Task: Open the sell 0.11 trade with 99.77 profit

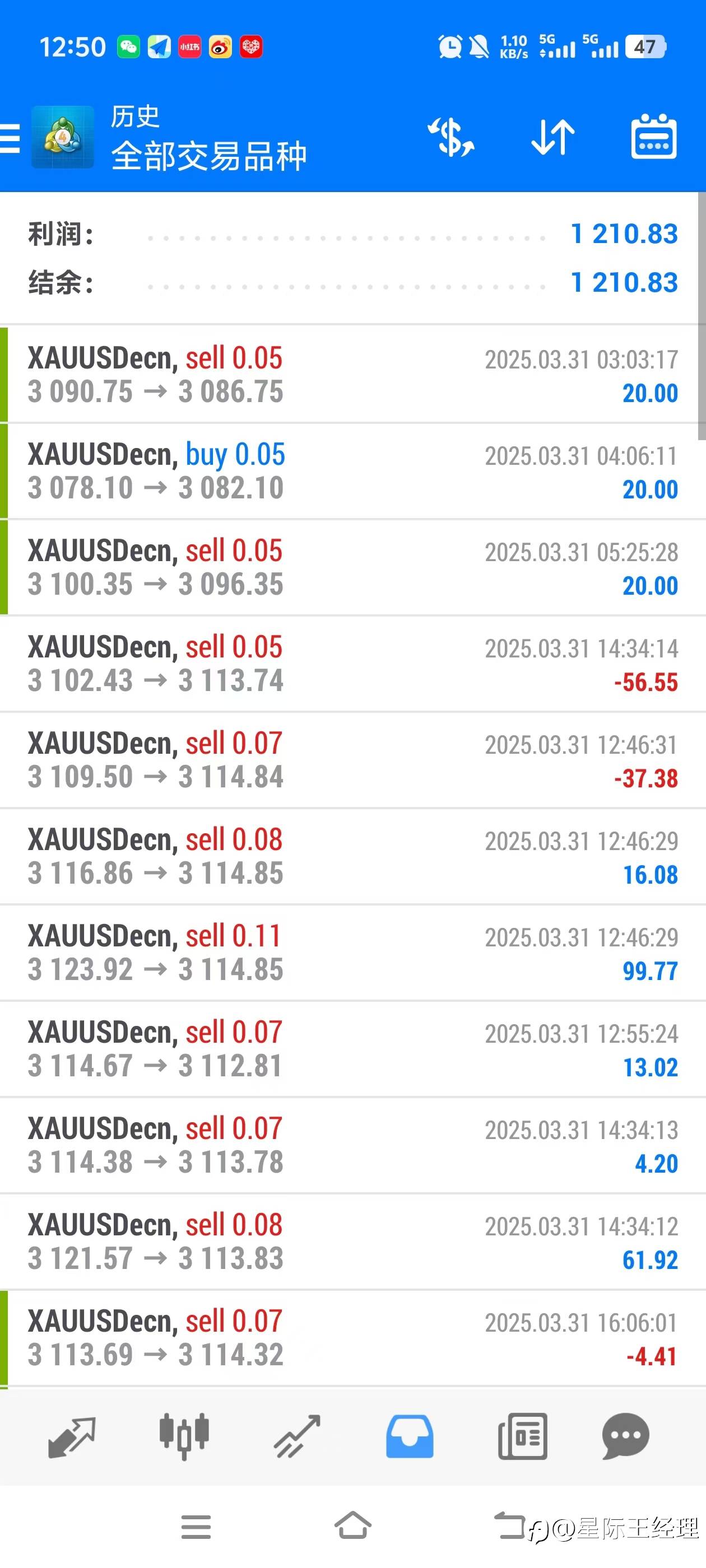Action: coord(352,953)
